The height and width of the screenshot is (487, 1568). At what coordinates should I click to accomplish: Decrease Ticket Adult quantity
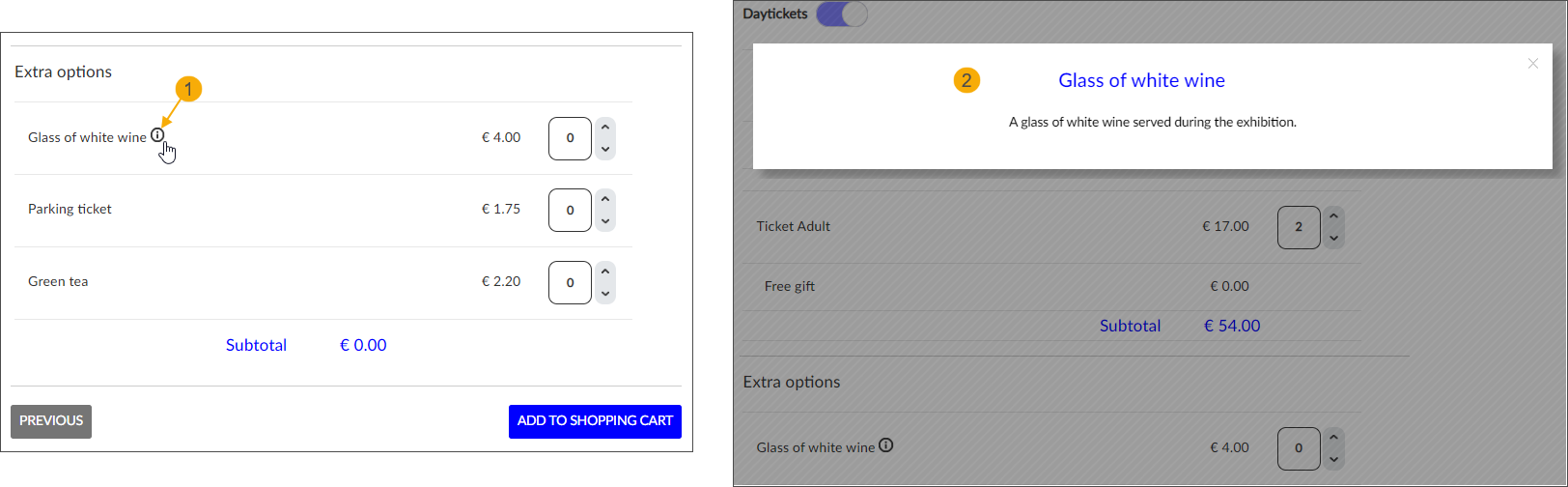pos(1333,239)
